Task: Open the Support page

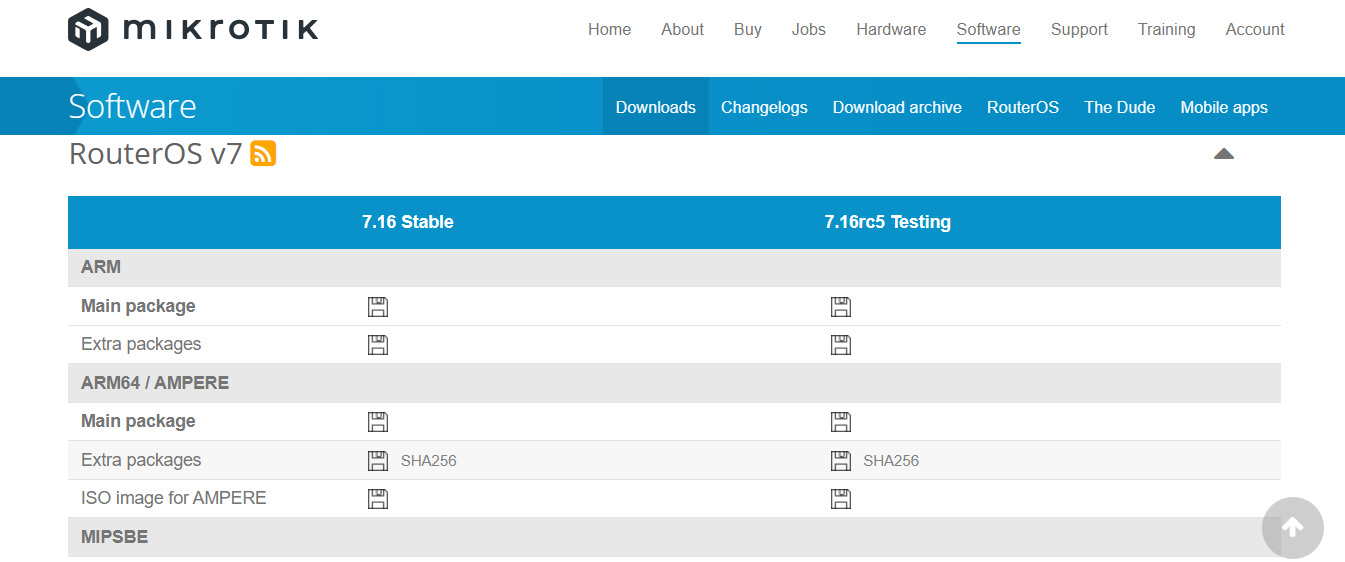Action: [1079, 29]
